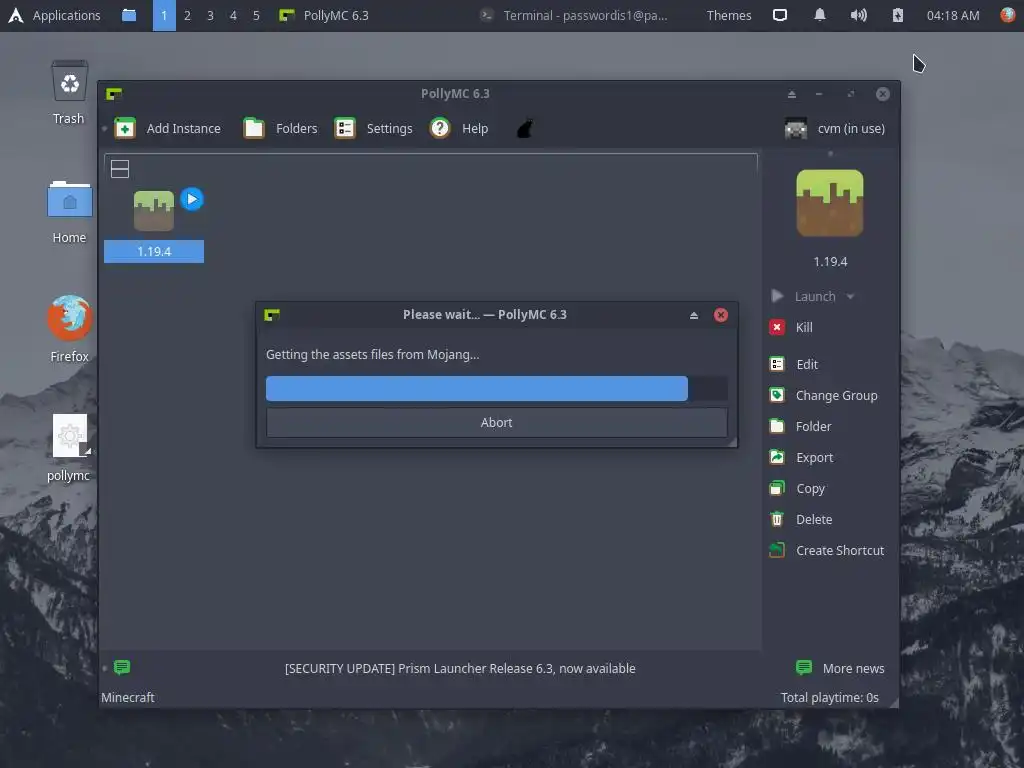The image size is (1024, 768).
Task: Open the Folders toolbar button
Action: (280, 128)
